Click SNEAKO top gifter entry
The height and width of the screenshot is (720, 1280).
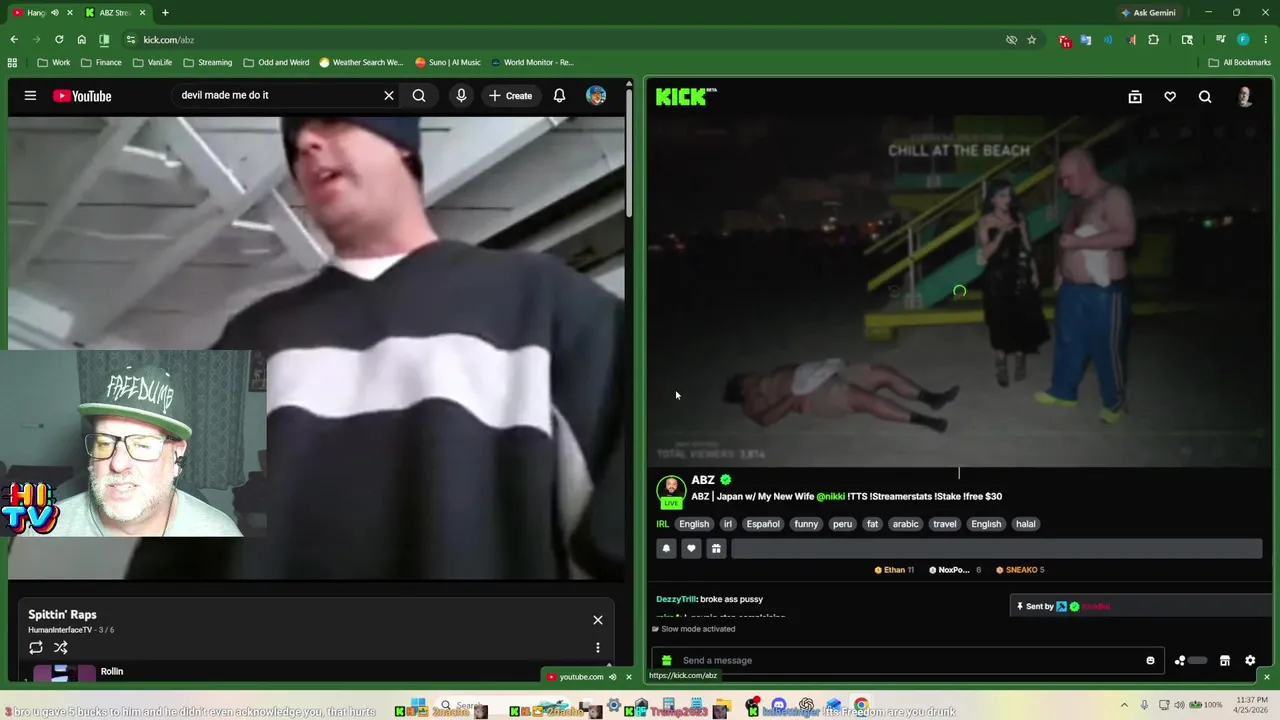point(1020,570)
